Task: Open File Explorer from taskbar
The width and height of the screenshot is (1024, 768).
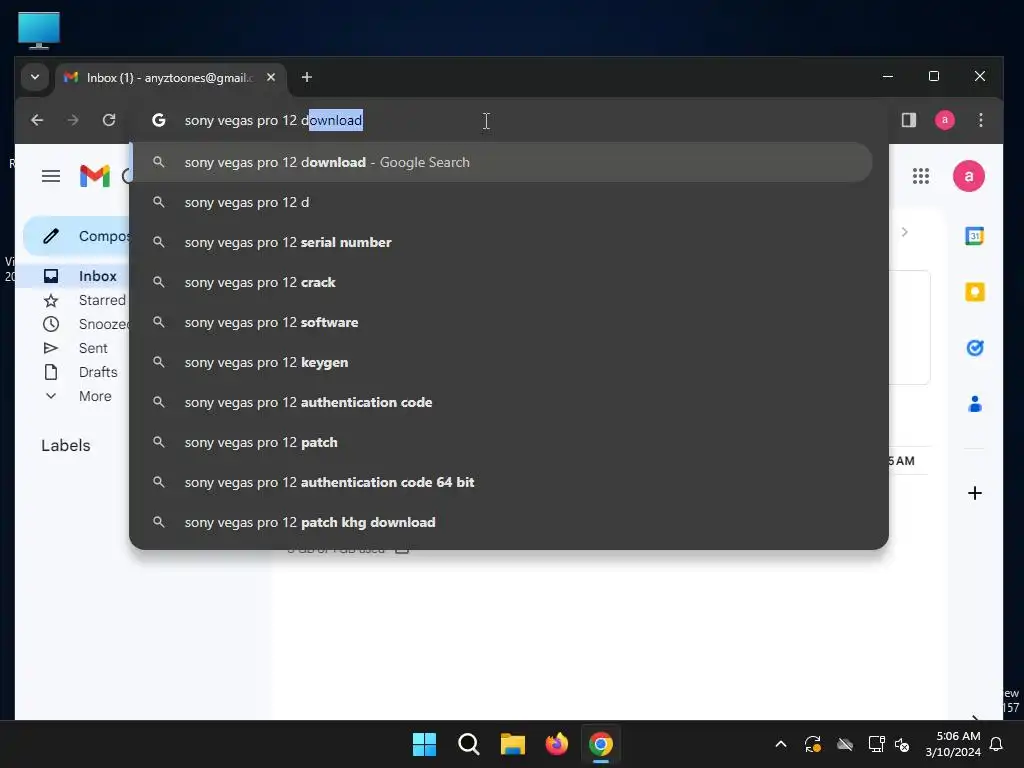Action: click(513, 744)
